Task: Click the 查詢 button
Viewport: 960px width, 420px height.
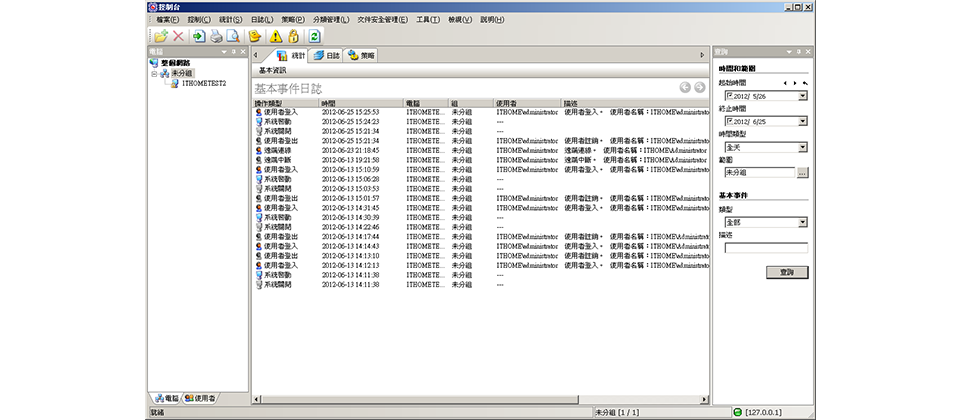Action: [786, 272]
